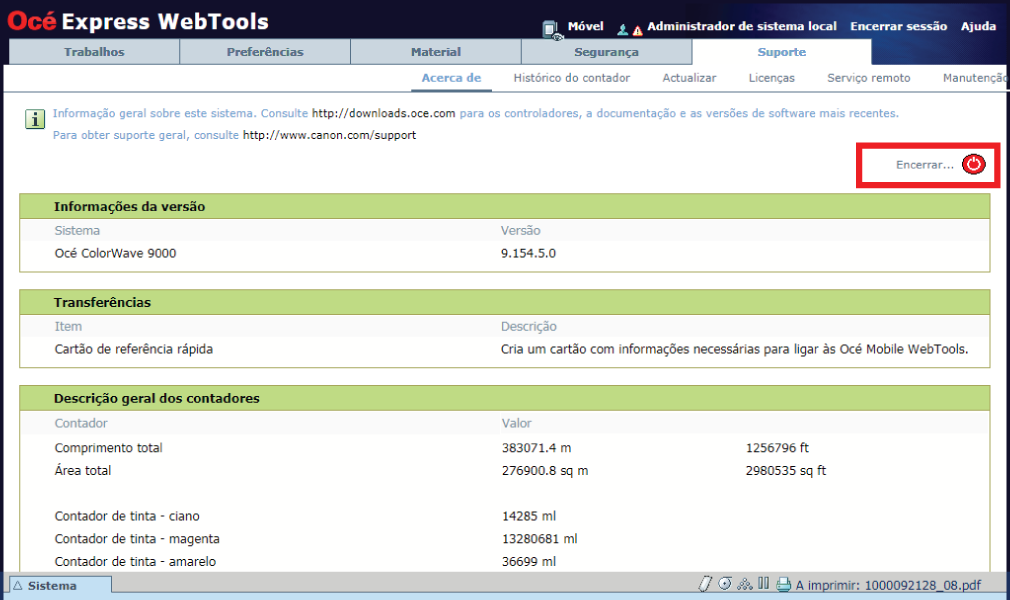1010x600 pixels.
Task: Open the Manutenção sub-tab
Action: pyautogui.click(x=975, y=78)
